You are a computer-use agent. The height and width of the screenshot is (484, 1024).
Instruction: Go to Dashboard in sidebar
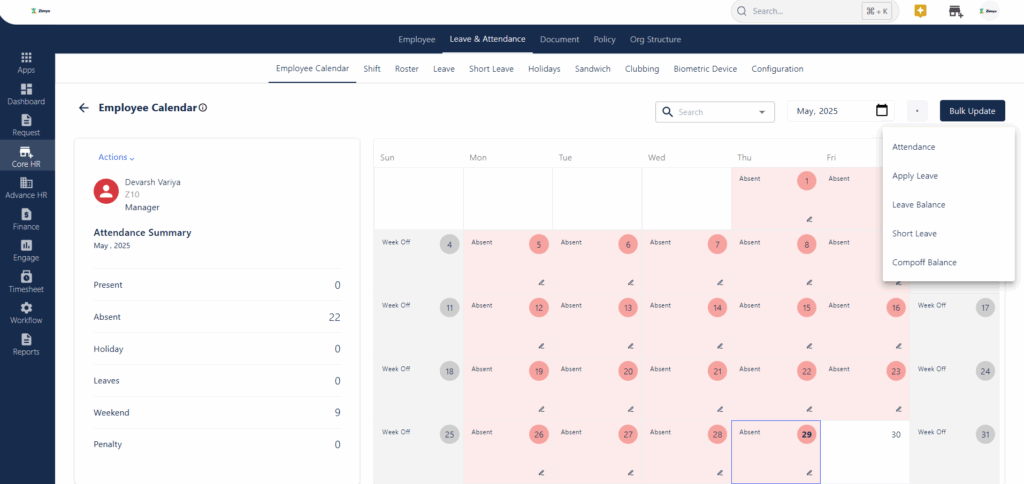point(27,94)
